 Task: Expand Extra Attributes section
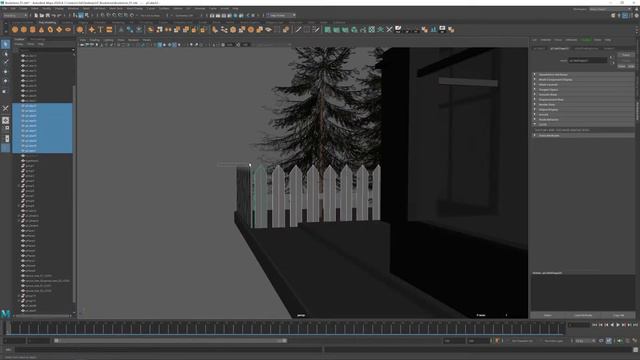tap(584, 135)
